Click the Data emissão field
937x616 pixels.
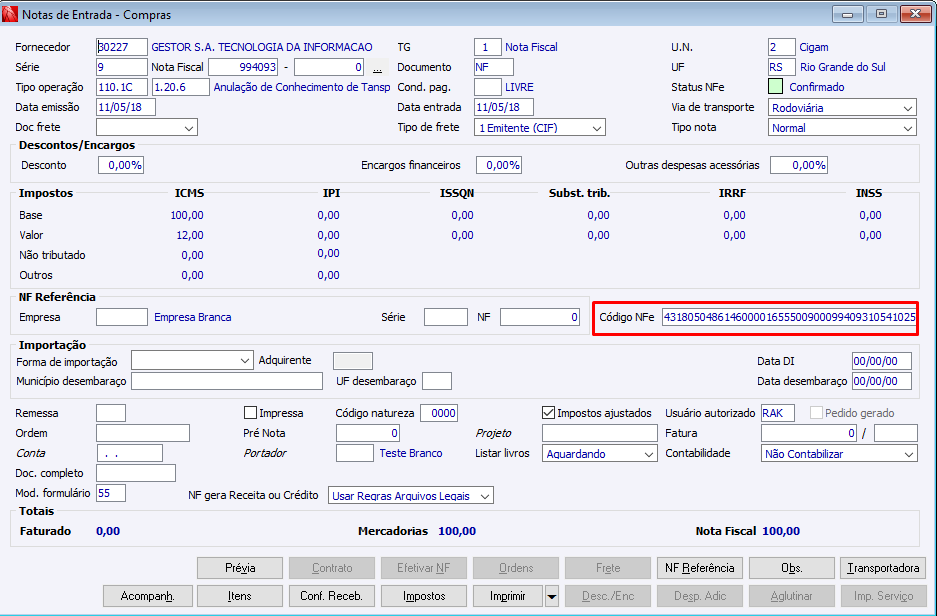(x=126, y=107)
